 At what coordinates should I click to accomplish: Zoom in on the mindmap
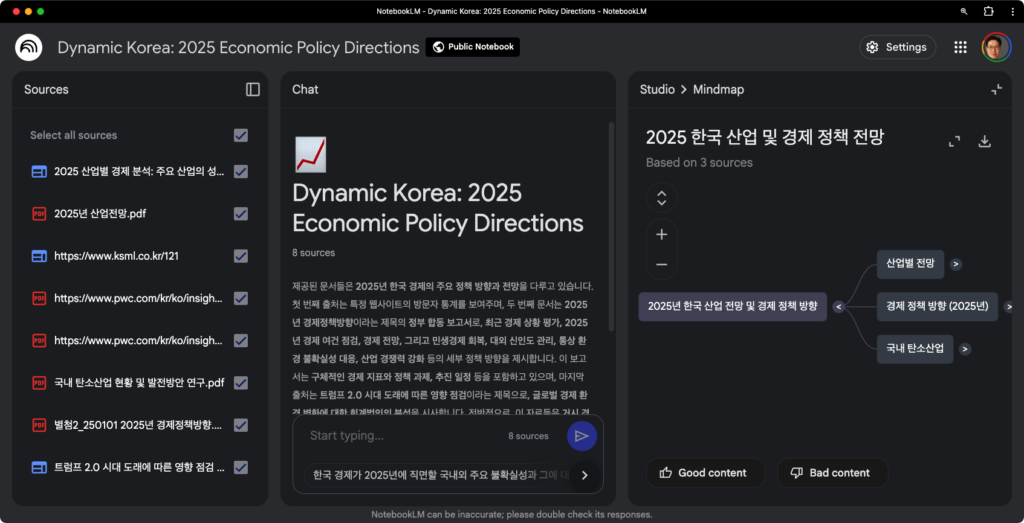(x=662, y=235)
